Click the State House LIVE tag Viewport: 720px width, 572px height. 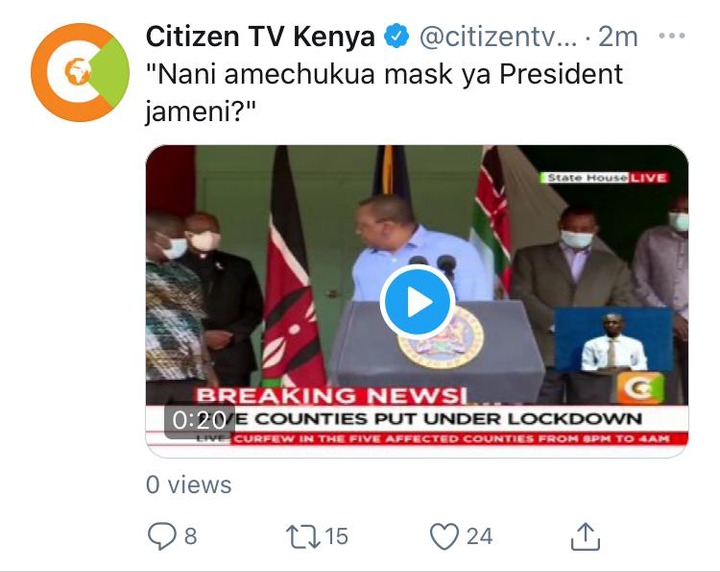(604, 178)
